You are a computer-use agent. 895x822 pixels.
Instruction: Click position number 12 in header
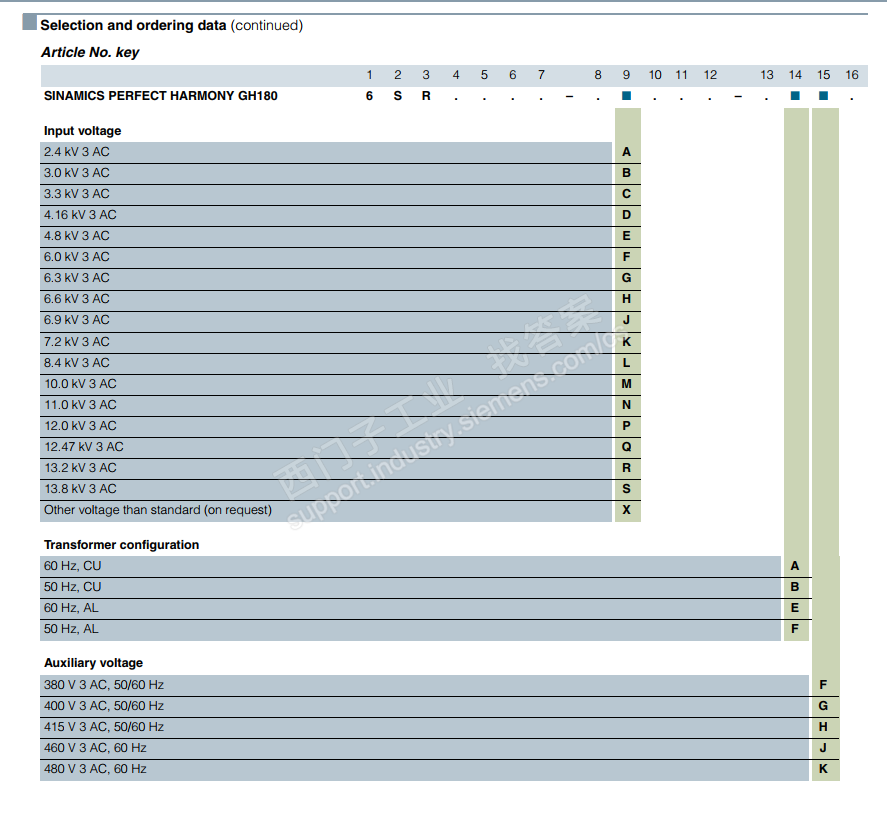[x=710, y=75]
